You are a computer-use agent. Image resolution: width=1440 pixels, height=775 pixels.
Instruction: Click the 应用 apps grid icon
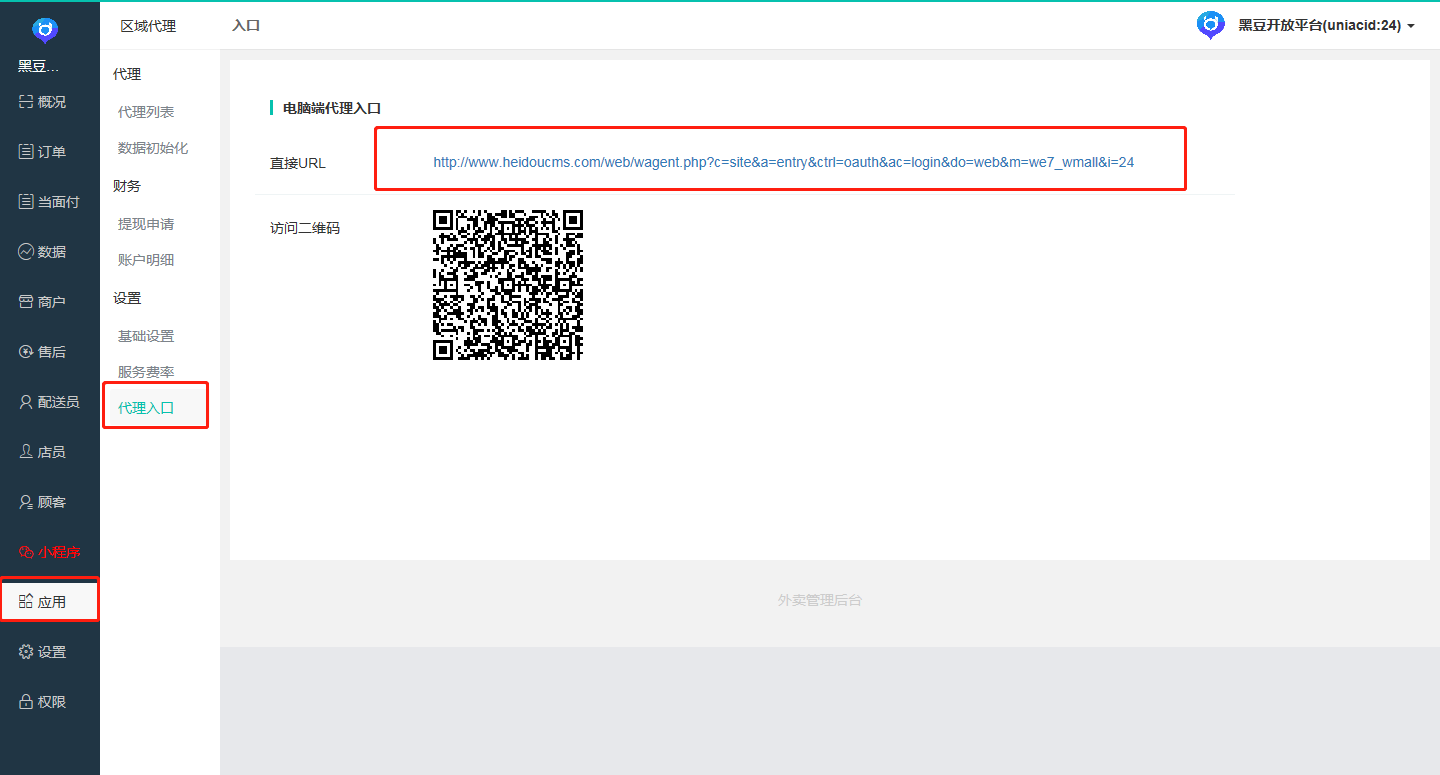tap(26, 602)
